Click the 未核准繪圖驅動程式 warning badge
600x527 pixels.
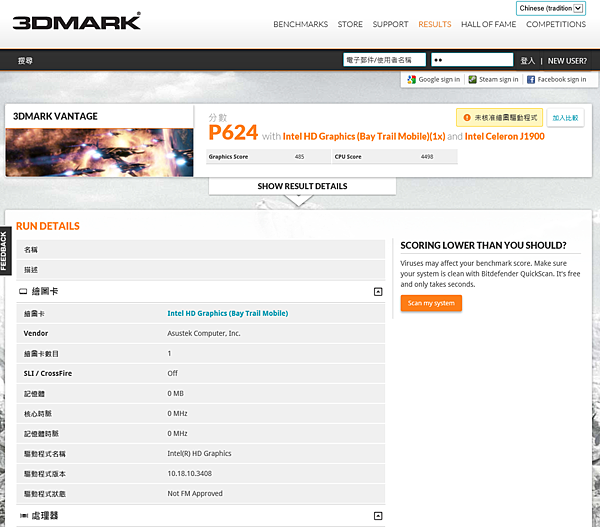tap(499, 117)
